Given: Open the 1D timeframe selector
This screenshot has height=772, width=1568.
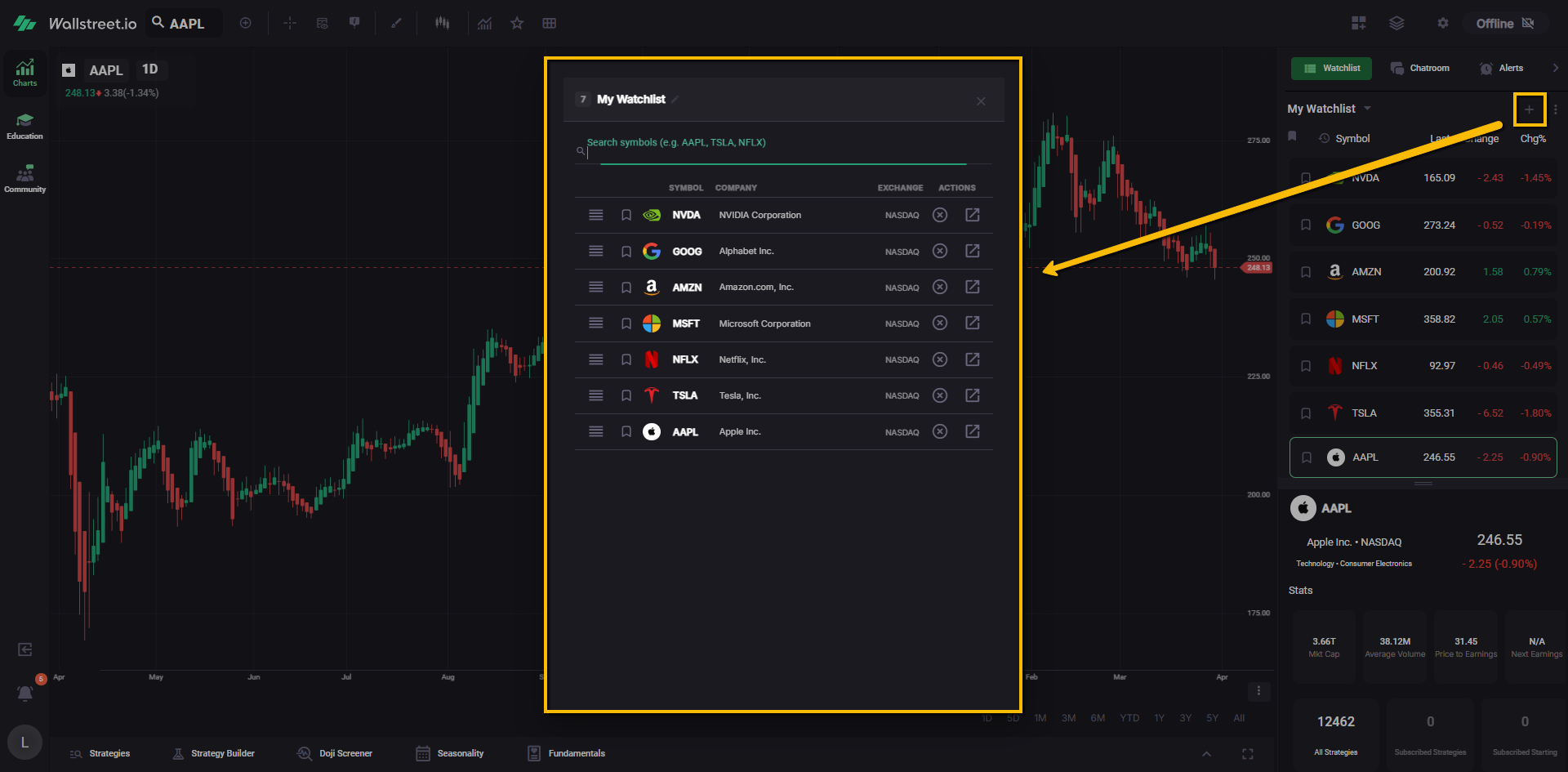Looking at the screenshot, I should coord(149,69).
